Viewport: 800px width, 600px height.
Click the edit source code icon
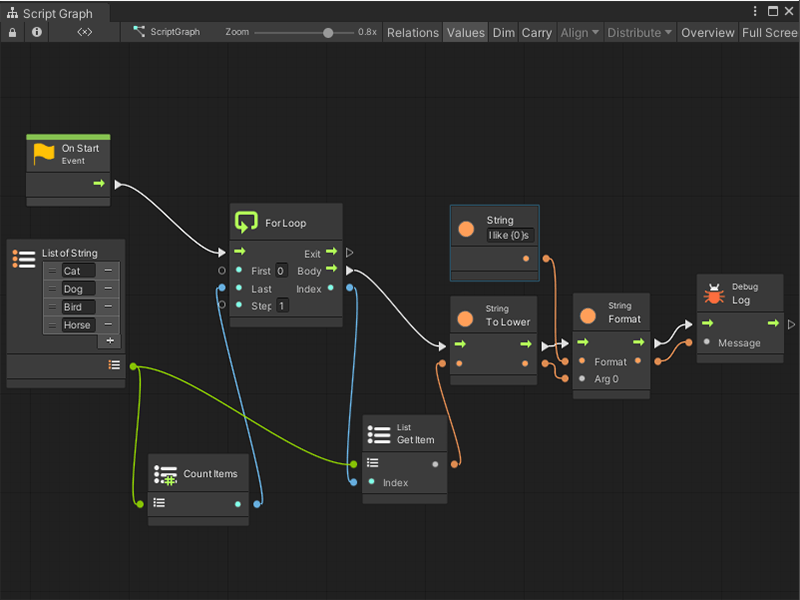pyautogui.click(x=84, y=32)
